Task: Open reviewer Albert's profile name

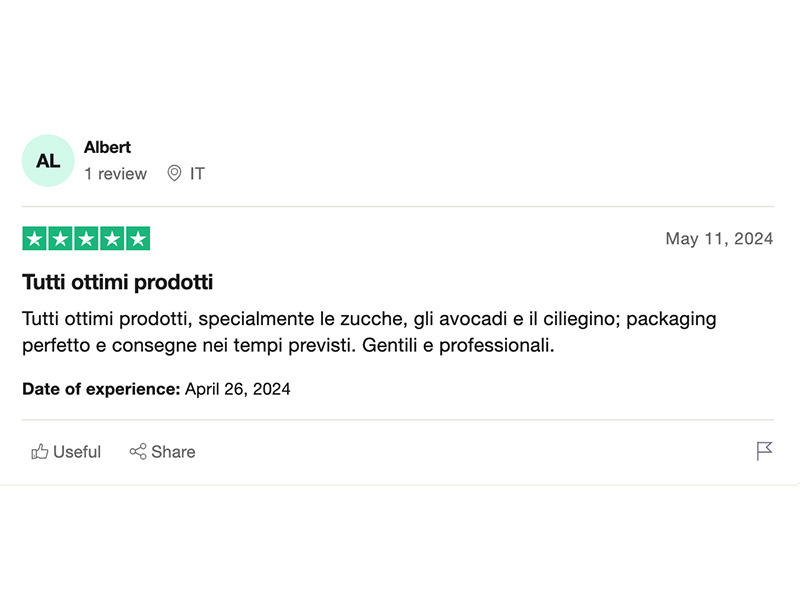Action: [107, 147]
